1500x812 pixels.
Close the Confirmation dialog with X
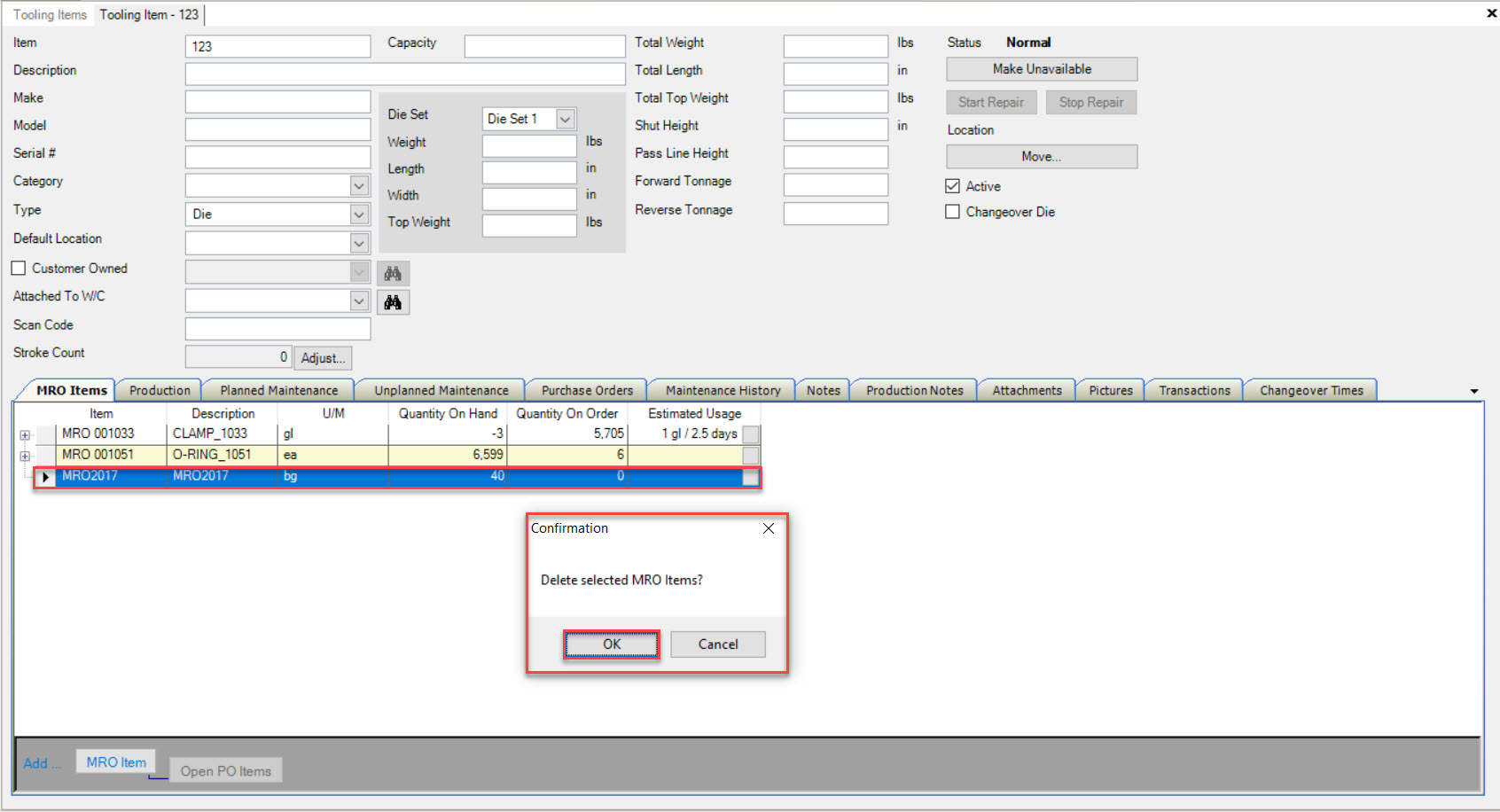click(x=769, y=528)
